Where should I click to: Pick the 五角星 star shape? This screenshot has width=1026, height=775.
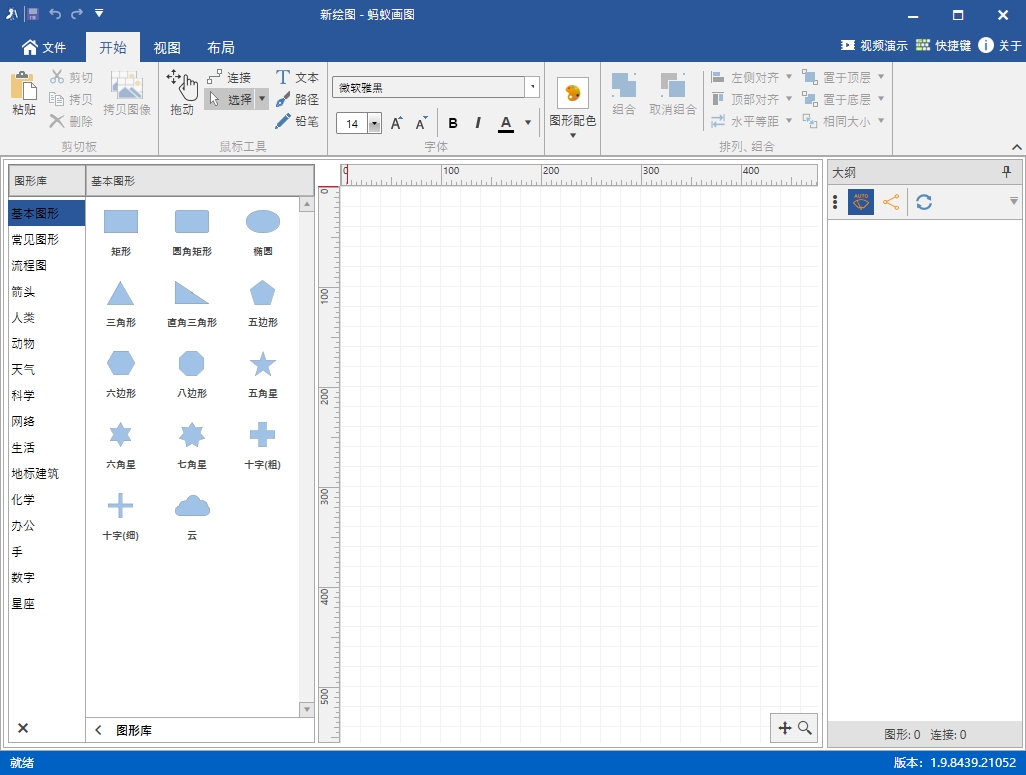point(262,364)
